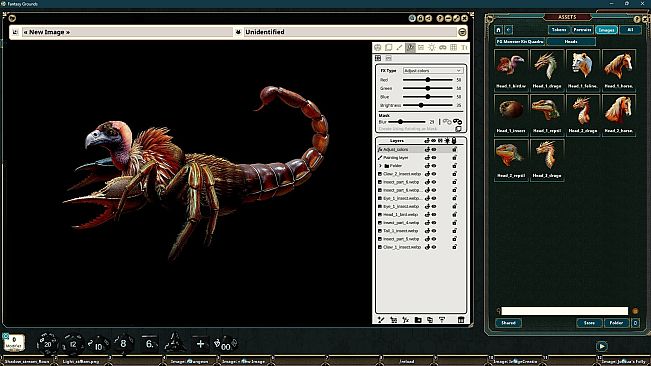Click the Assets back arrow button

click(x=509, y=30)
